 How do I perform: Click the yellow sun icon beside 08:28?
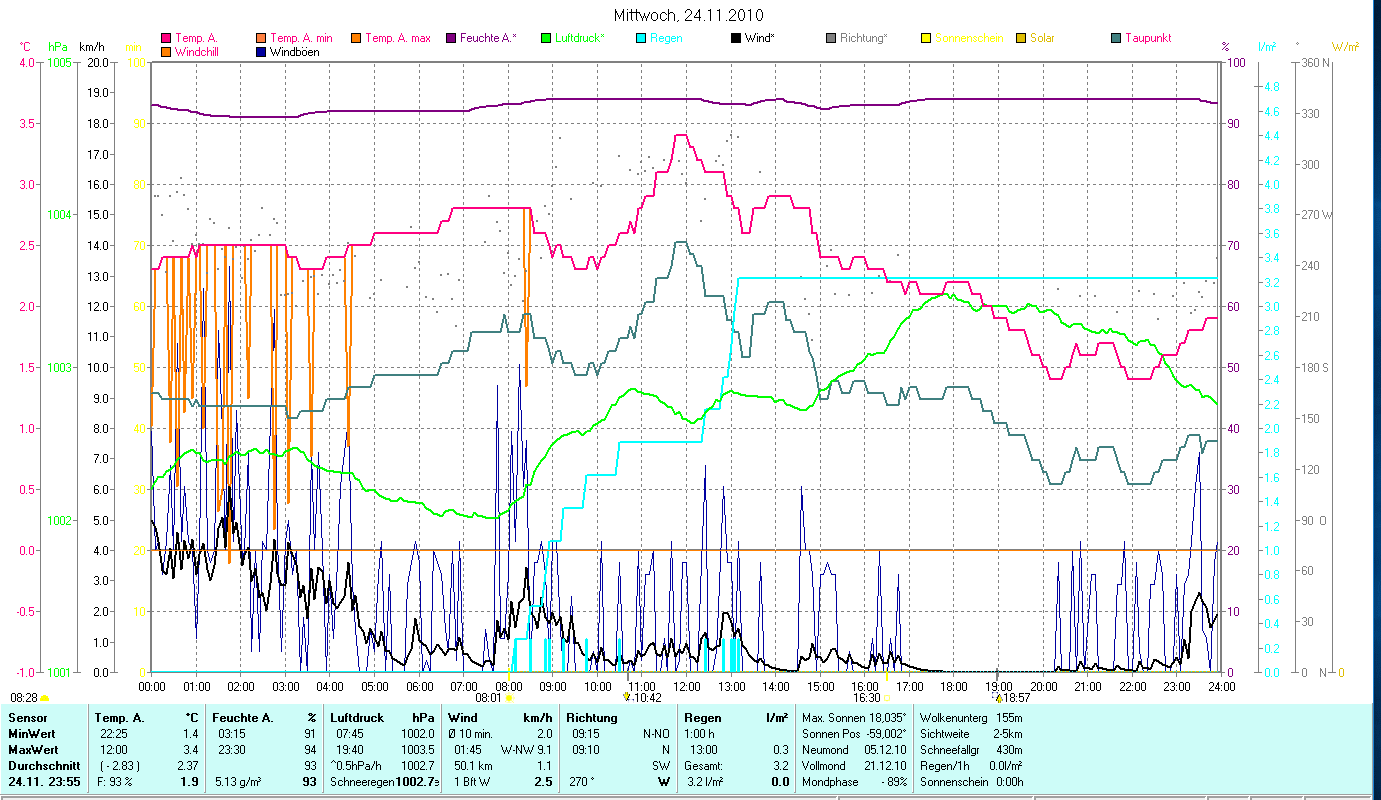[x=45, y=698]
